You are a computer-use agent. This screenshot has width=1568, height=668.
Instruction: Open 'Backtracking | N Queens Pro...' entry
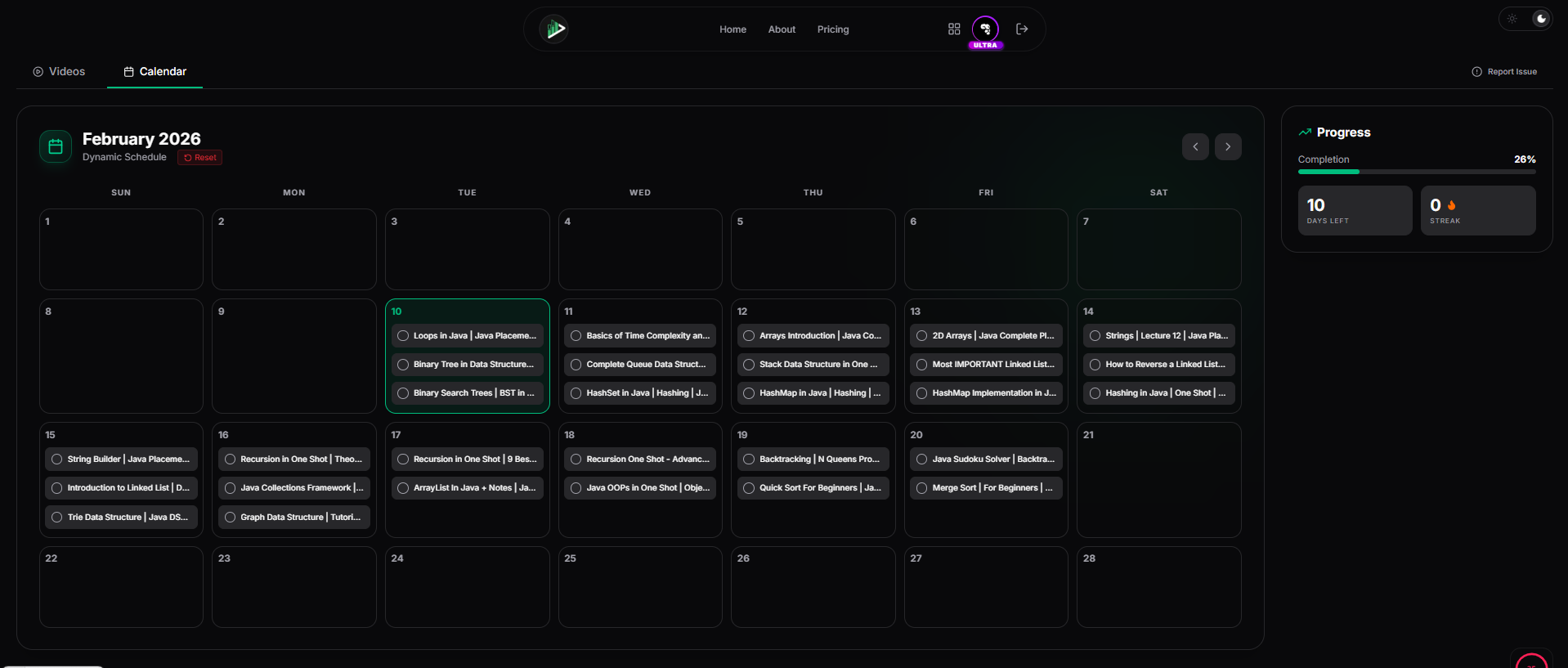(x=813, y=460)
